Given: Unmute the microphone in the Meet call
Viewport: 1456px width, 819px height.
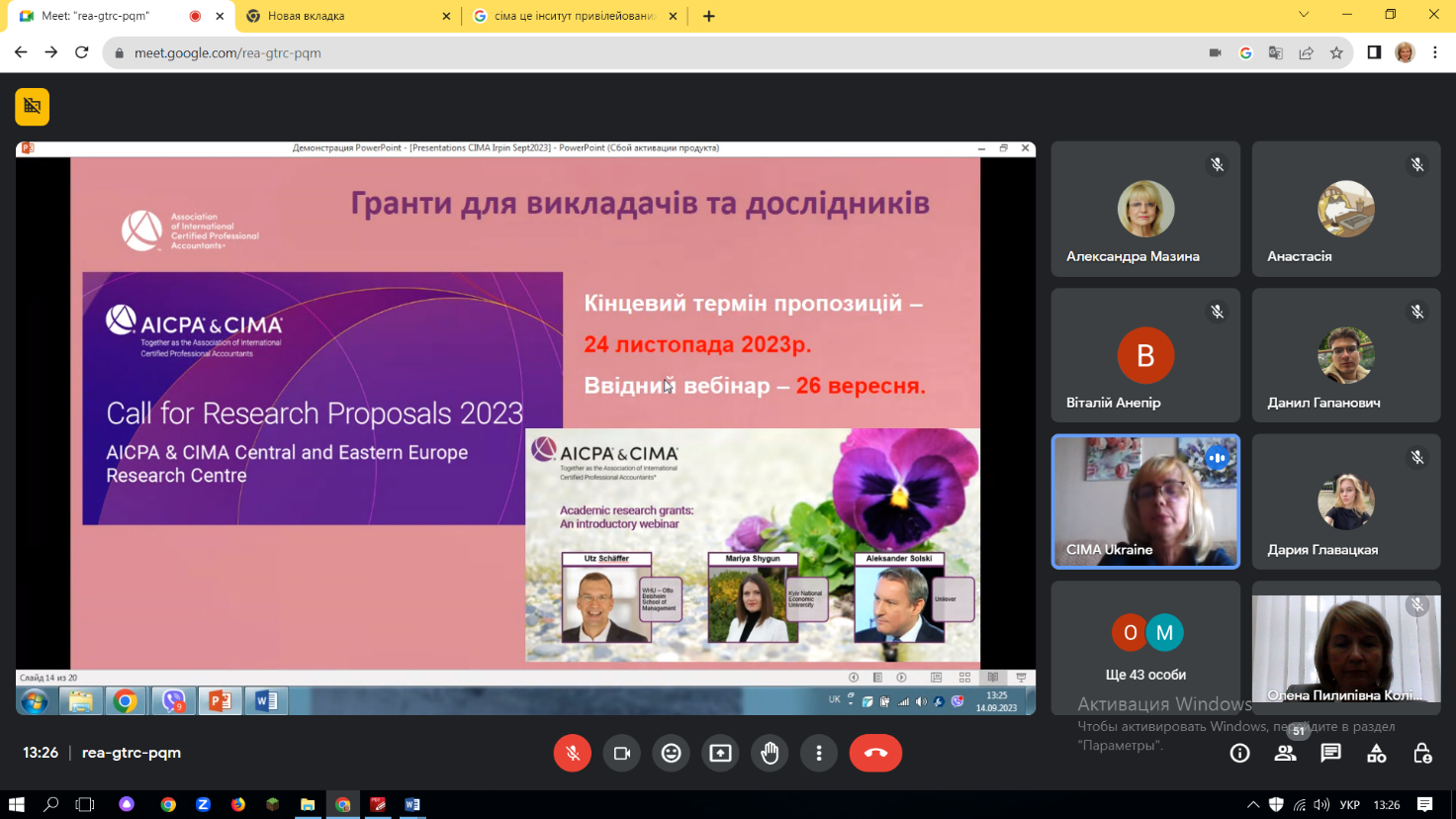Looking at the screenshot, I should click(x=572, y=753).
